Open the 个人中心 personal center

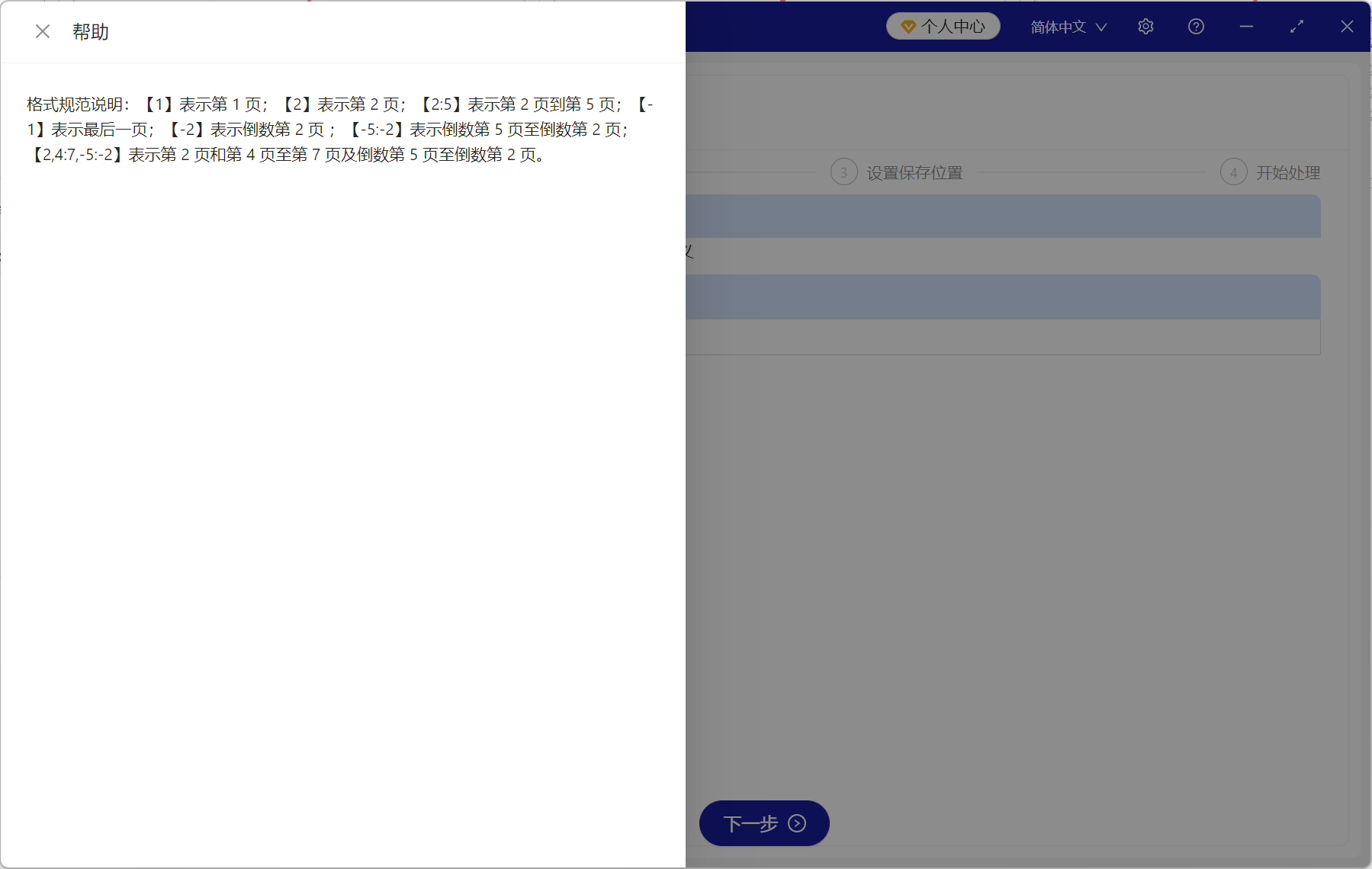click(943, 25)
